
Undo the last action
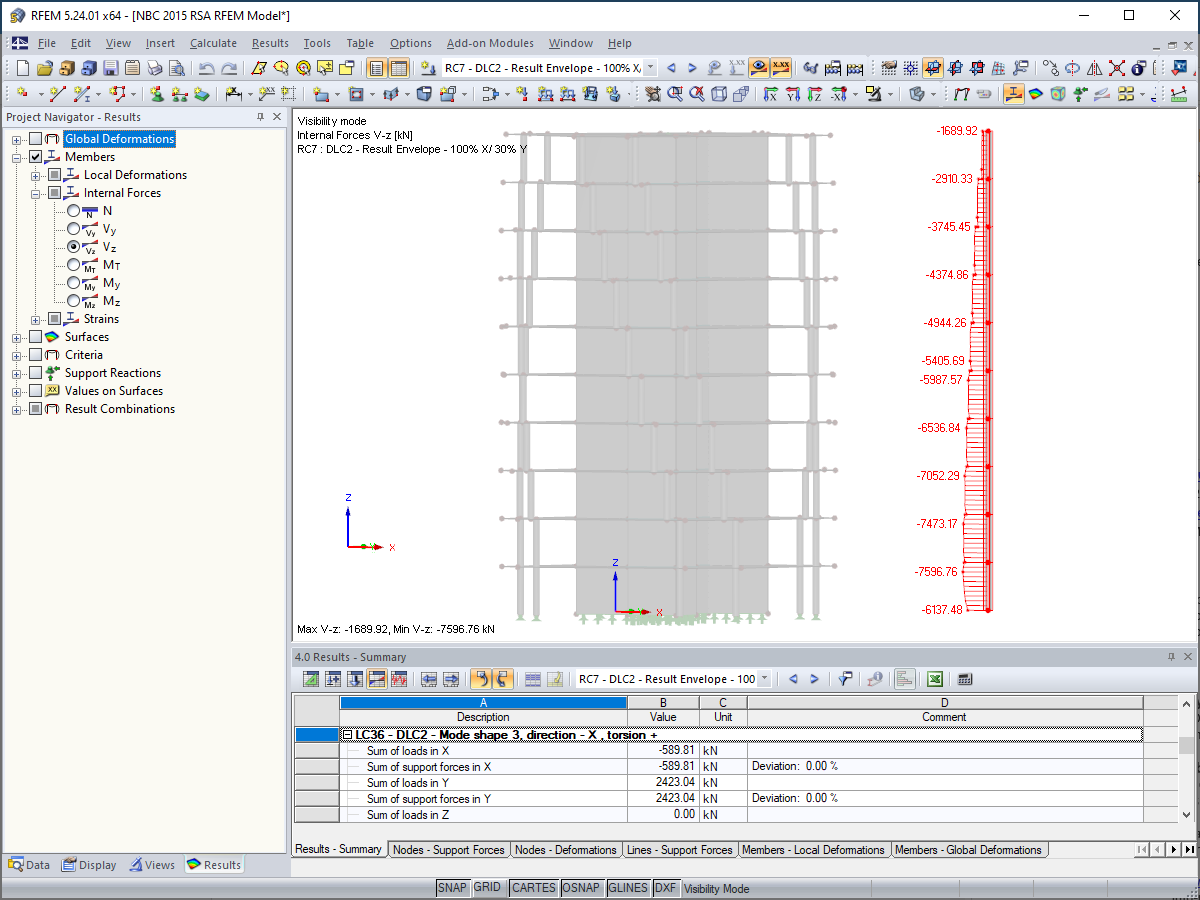pos(207,67)
